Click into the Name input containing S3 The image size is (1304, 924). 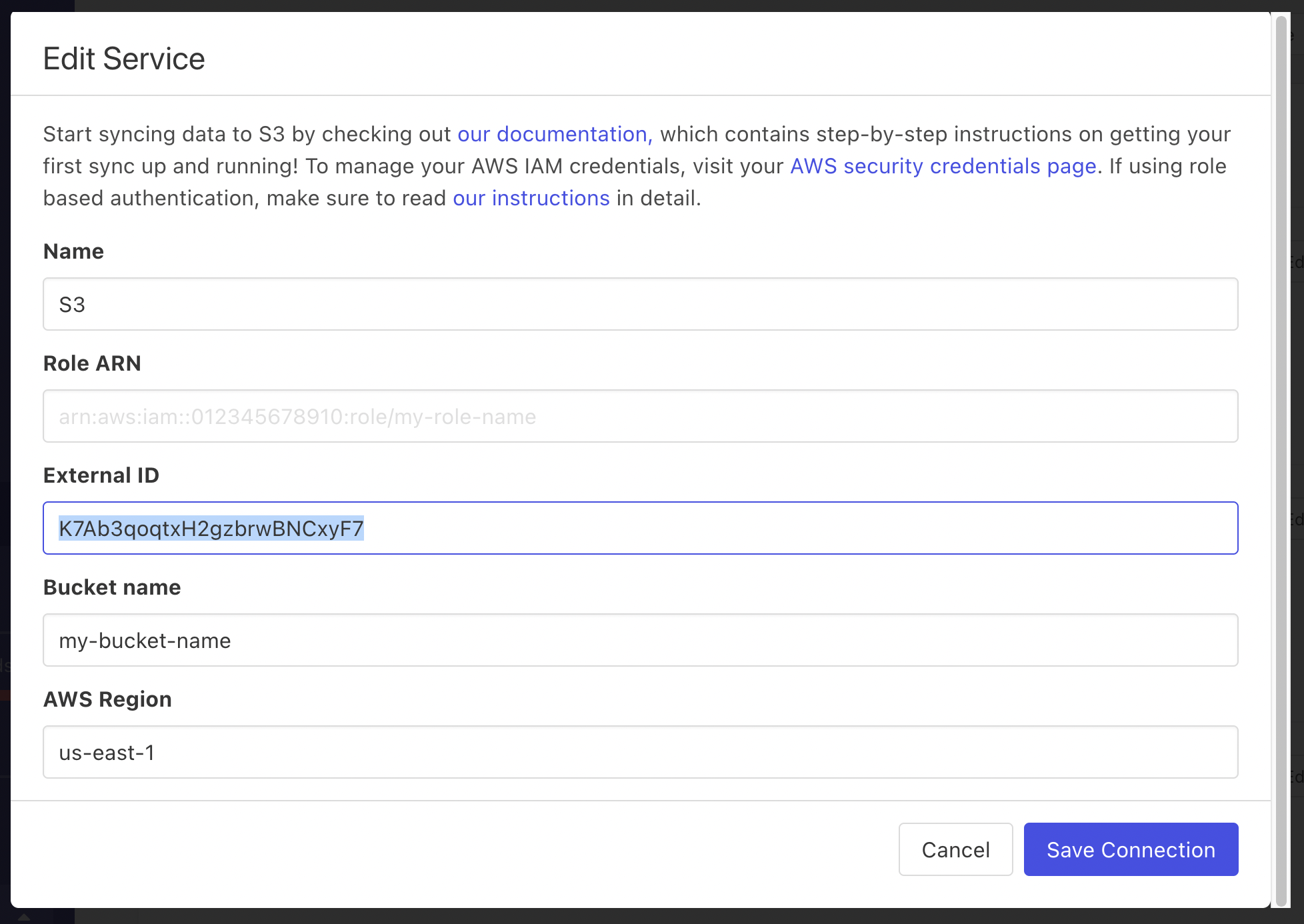[x=640, y=305]
